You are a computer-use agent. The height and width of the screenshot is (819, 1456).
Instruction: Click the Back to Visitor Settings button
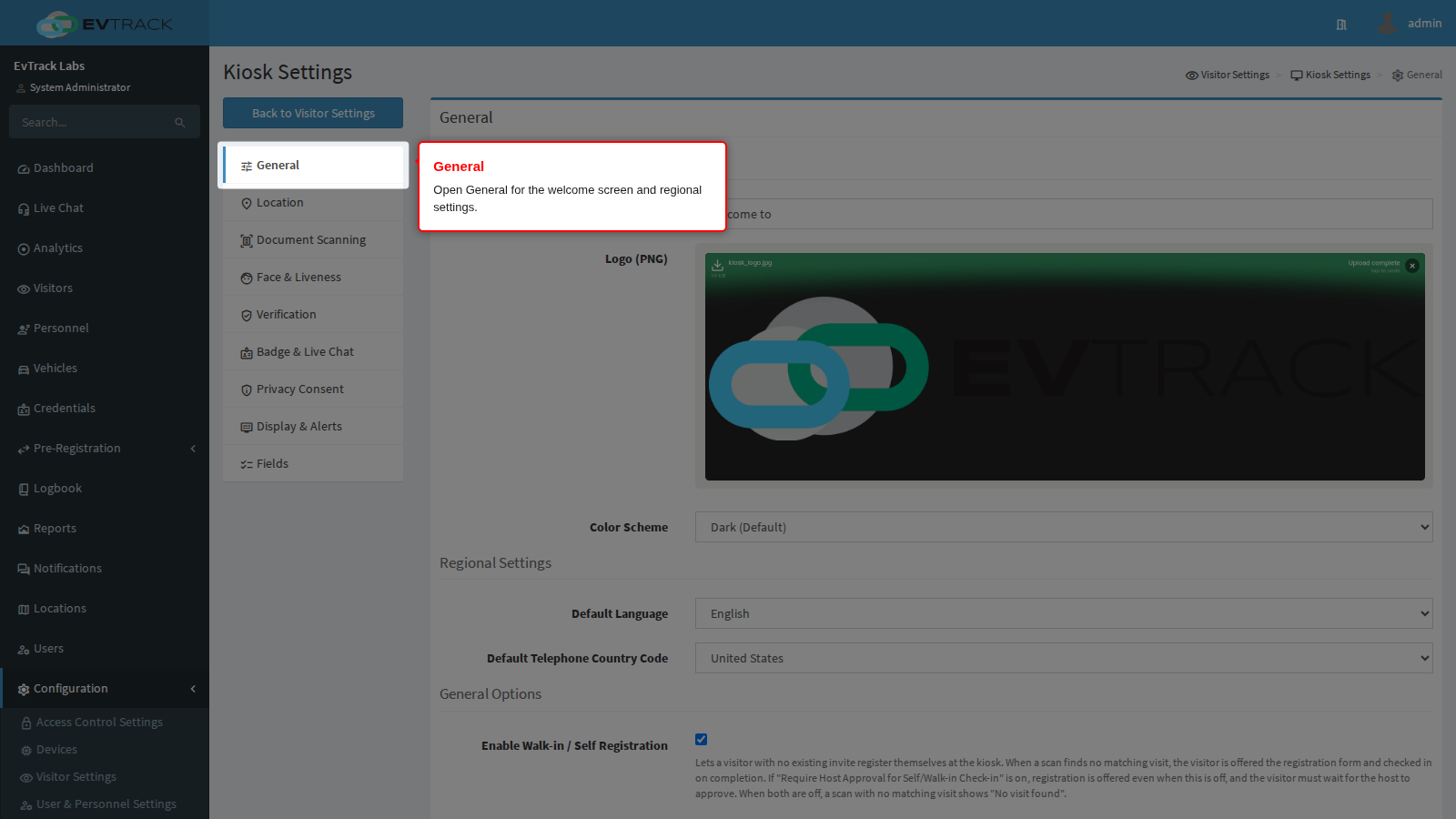(313, 113)
